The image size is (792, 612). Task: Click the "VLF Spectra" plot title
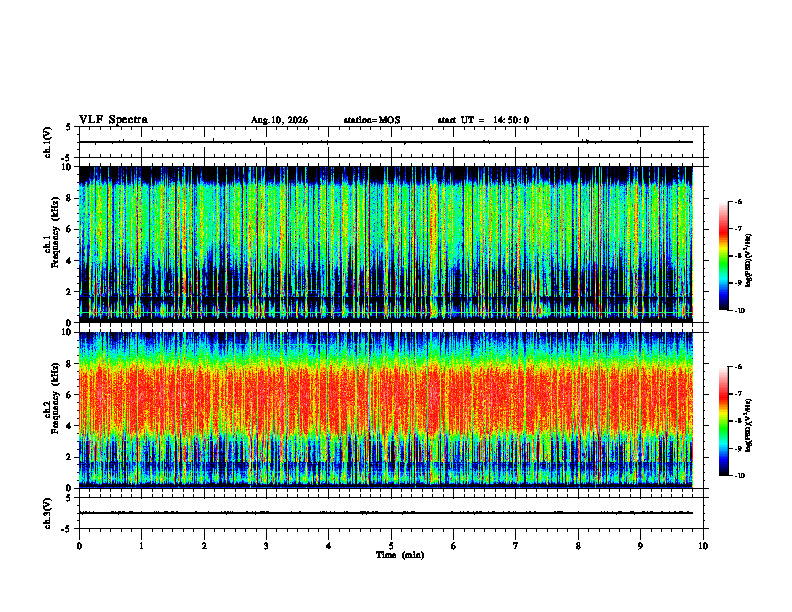pos(113,120)
